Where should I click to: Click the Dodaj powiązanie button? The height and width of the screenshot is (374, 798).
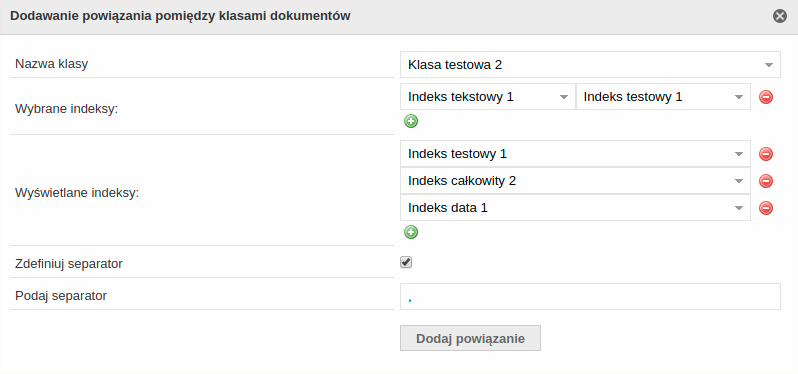tap(470, 338)
